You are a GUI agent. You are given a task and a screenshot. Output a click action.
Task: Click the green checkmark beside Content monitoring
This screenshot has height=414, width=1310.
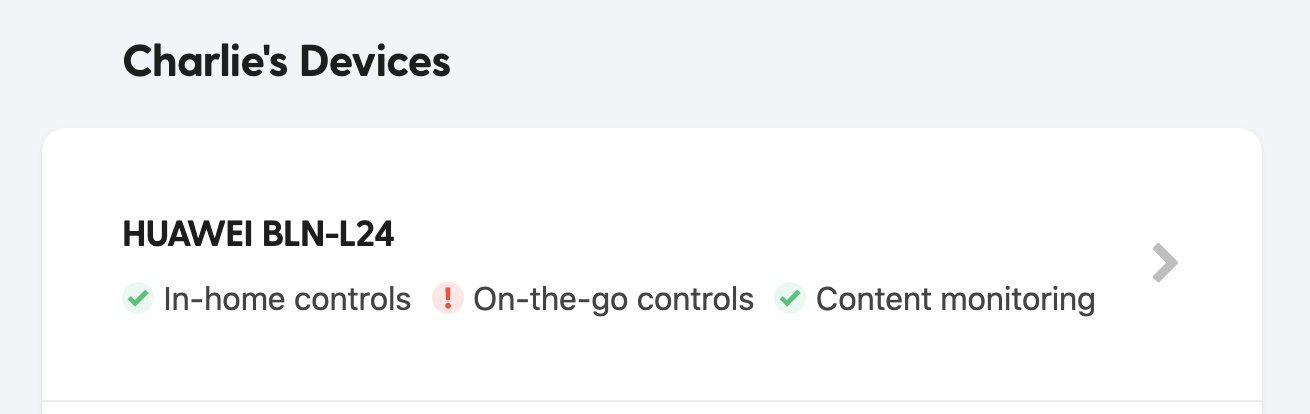(790, 298)
